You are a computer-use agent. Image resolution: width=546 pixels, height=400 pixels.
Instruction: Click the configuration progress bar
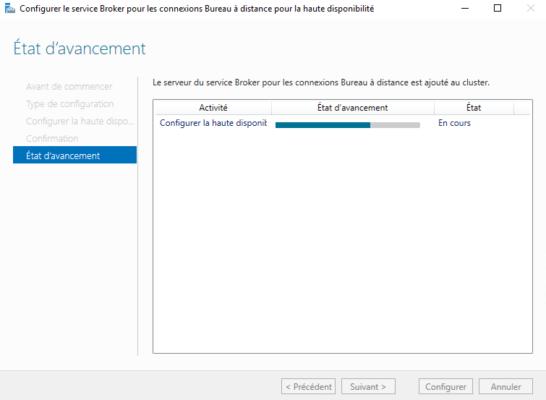(x=348, y=125)
